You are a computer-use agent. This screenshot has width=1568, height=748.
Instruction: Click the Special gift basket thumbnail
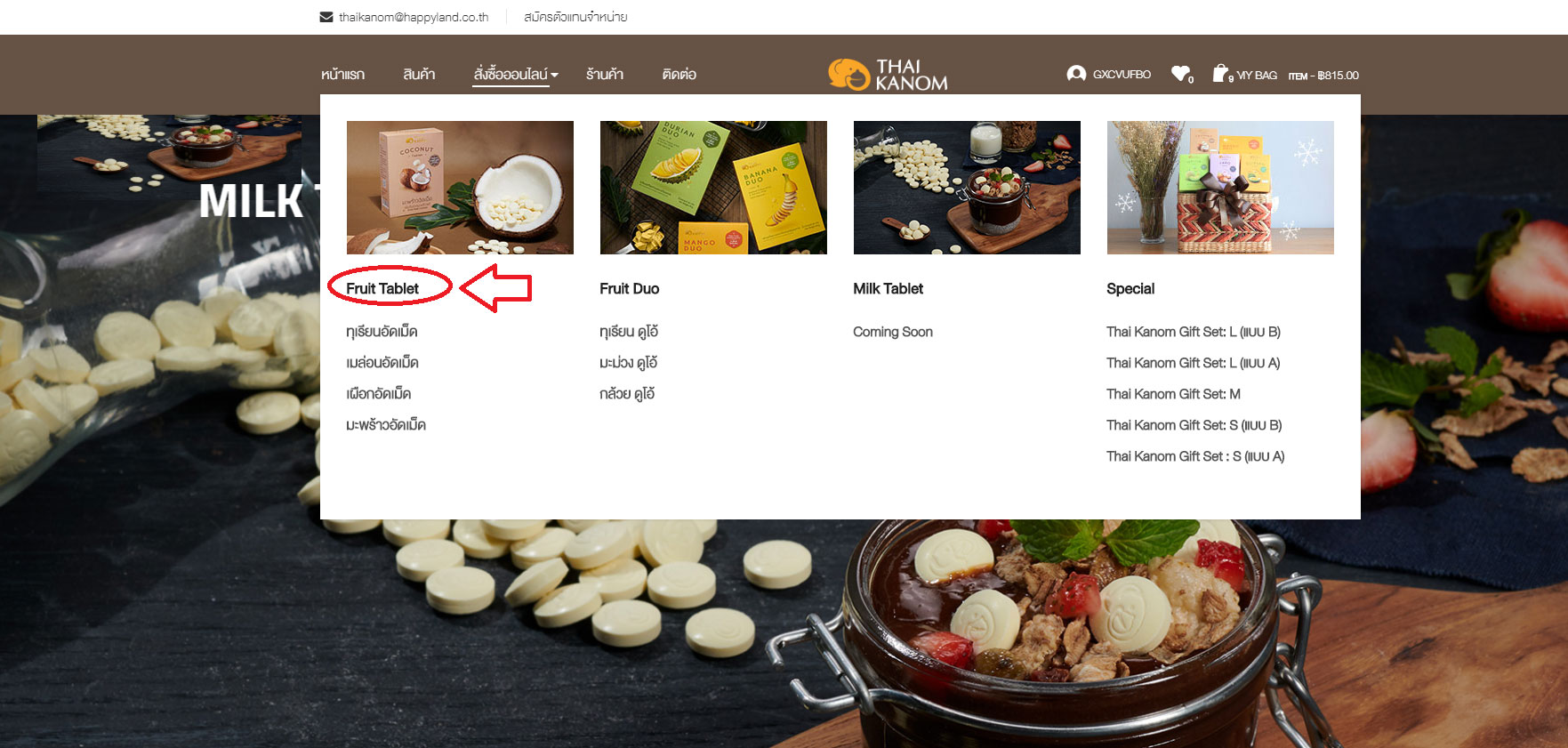[1220, 188]
